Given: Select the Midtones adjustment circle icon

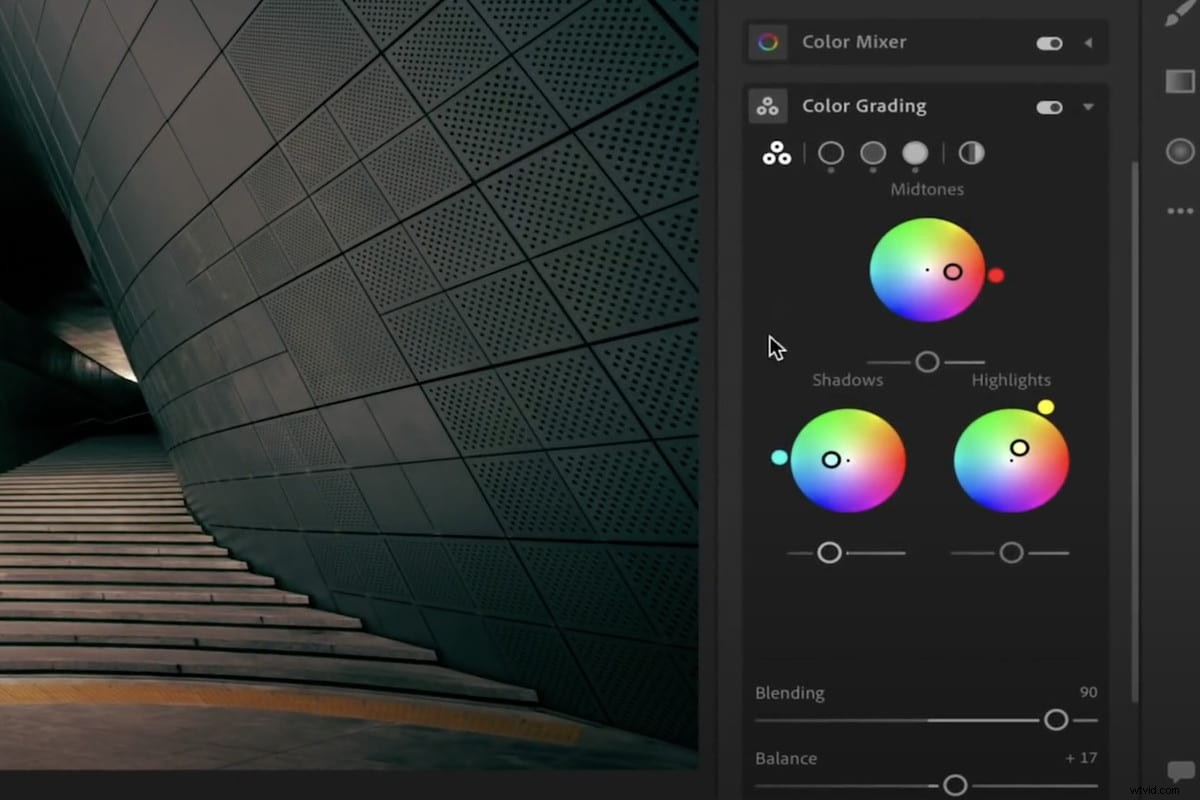Looking at the screenshot, I should (x=873, y=155).
